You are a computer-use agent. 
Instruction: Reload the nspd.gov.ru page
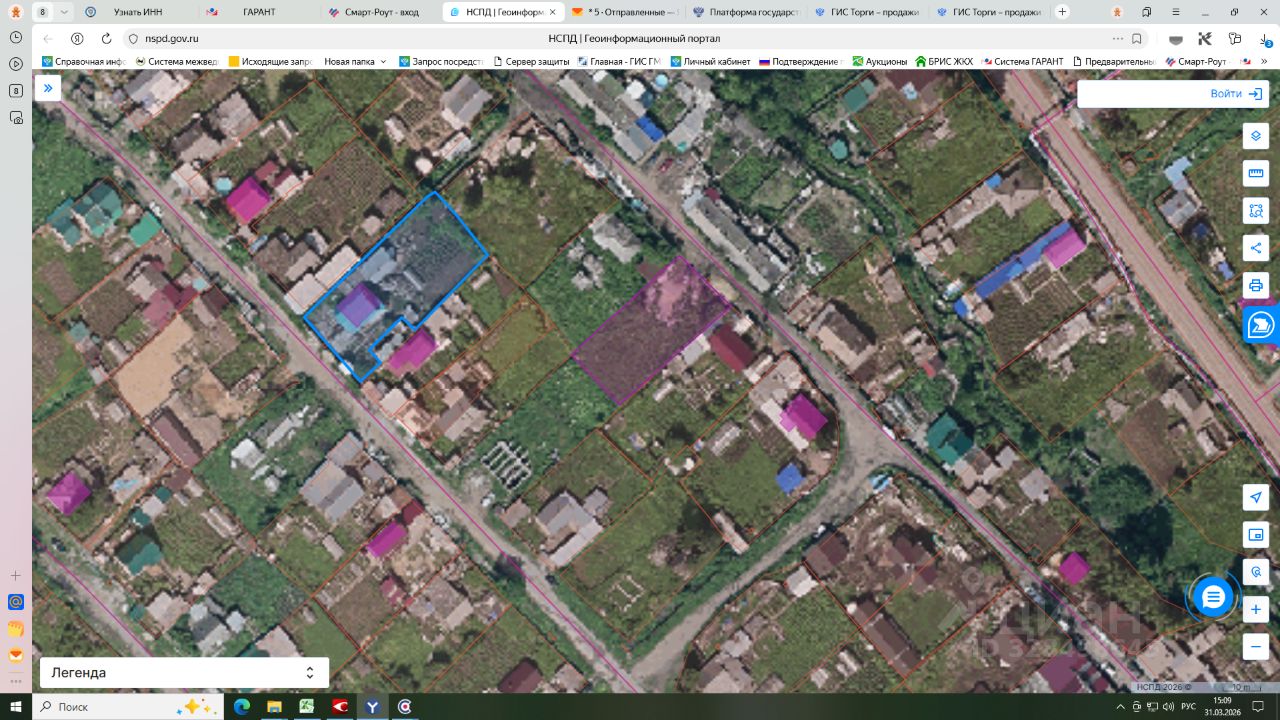106,38
